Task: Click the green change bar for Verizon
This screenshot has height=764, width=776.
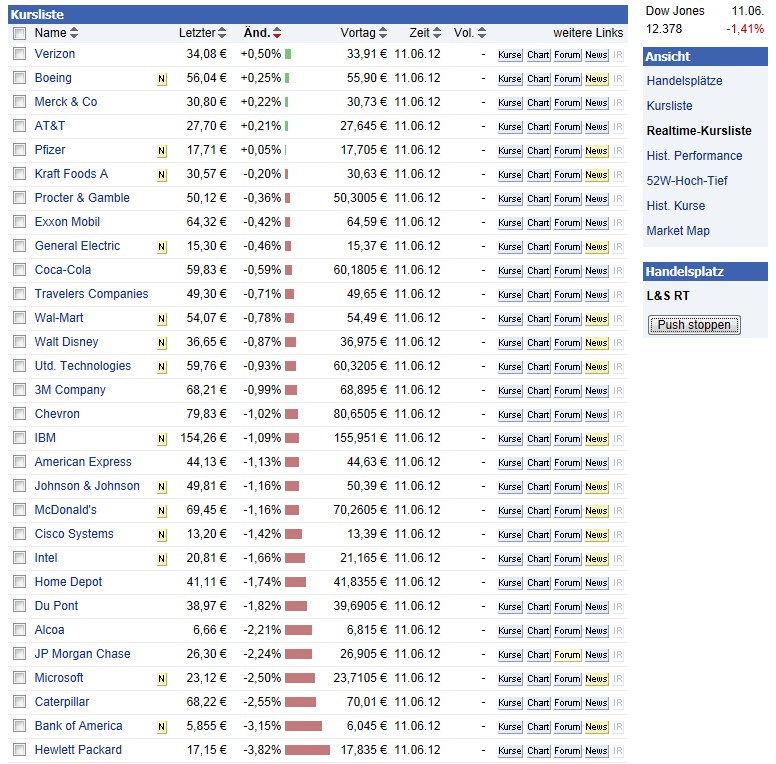Action: coord(288,54)
